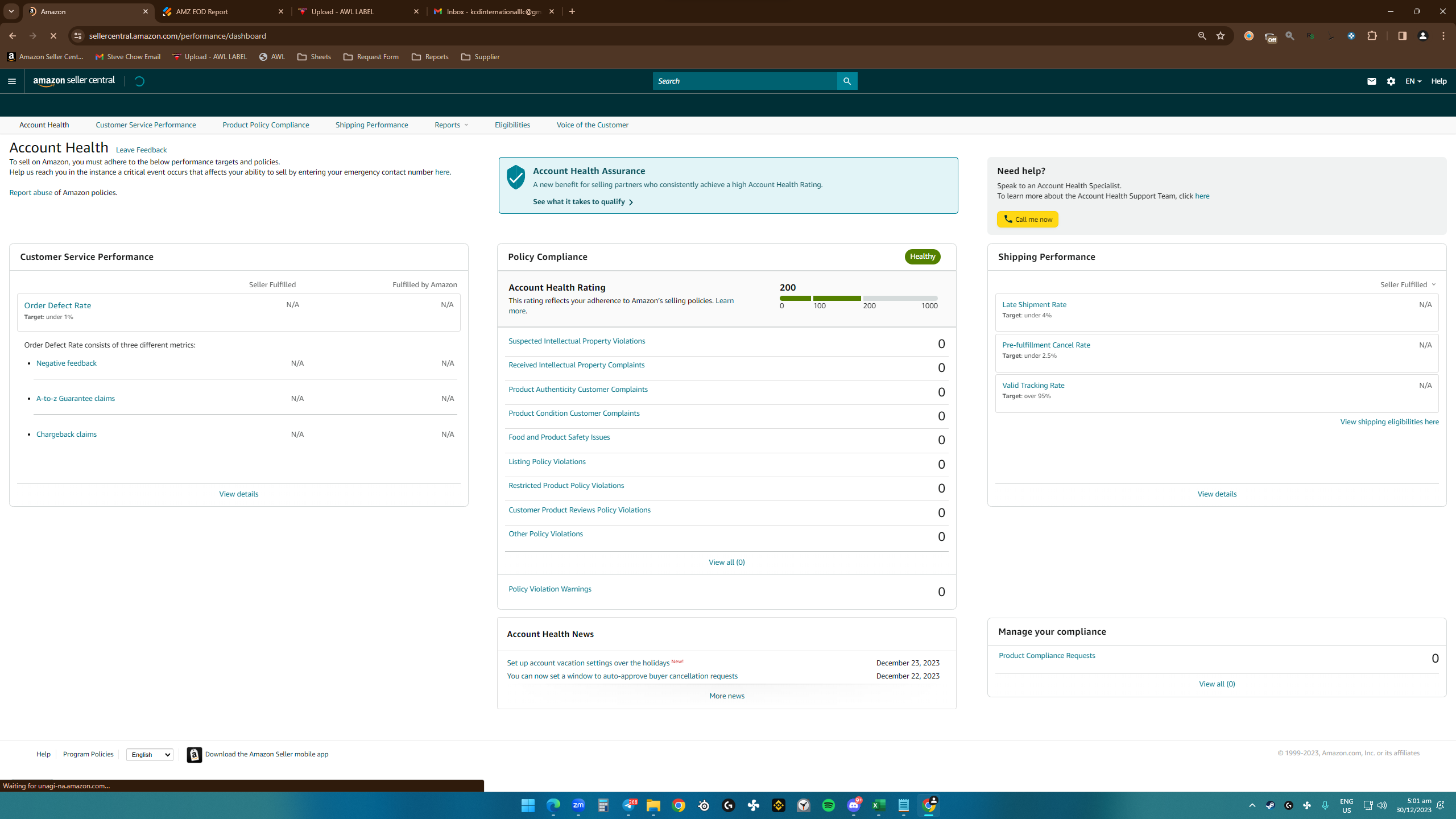Open the Supplier bookmark folder
Screen dimensions: 1456x819
pos(481,57)
